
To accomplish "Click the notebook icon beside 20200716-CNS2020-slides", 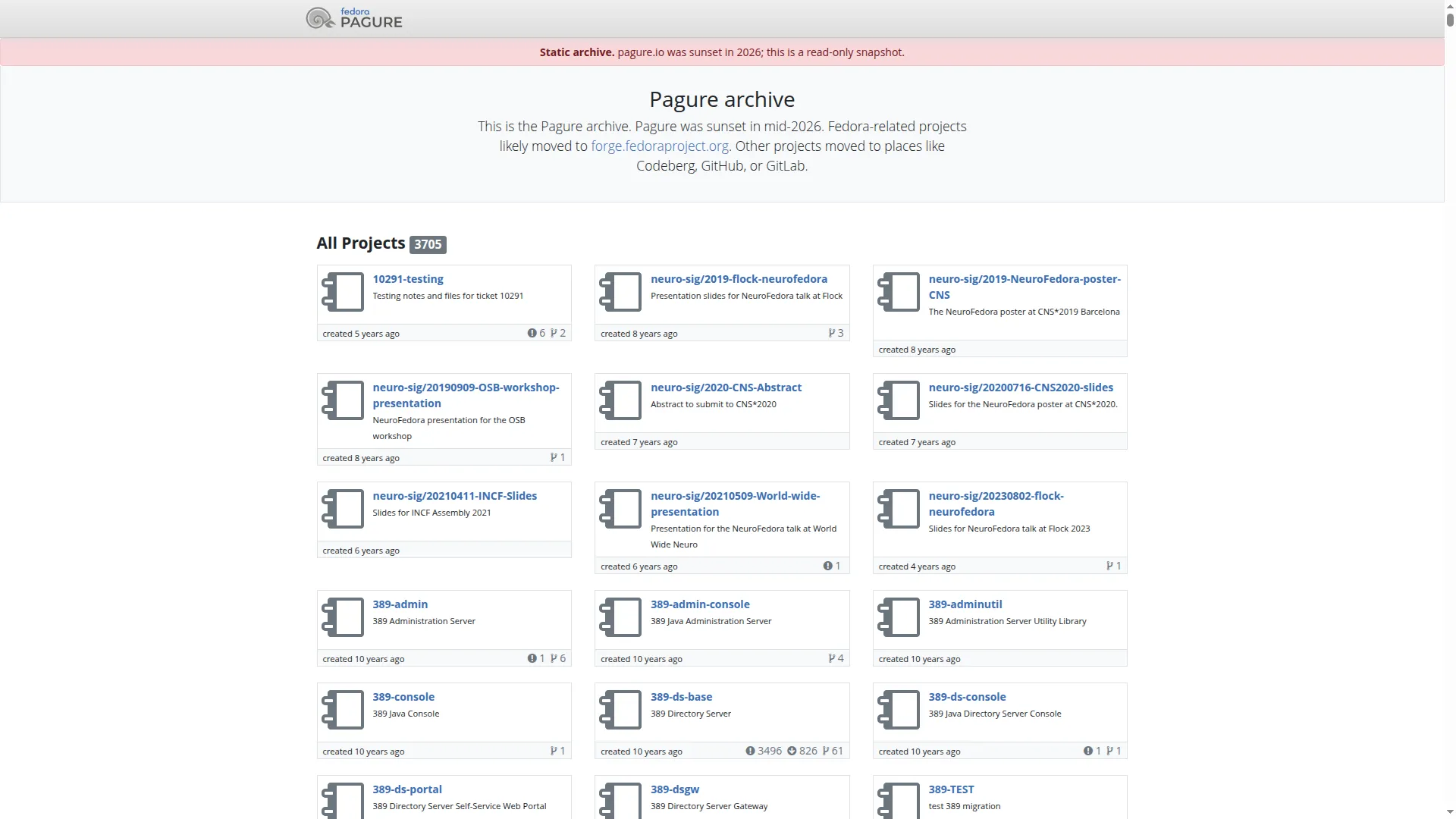I will coord(899,400).
